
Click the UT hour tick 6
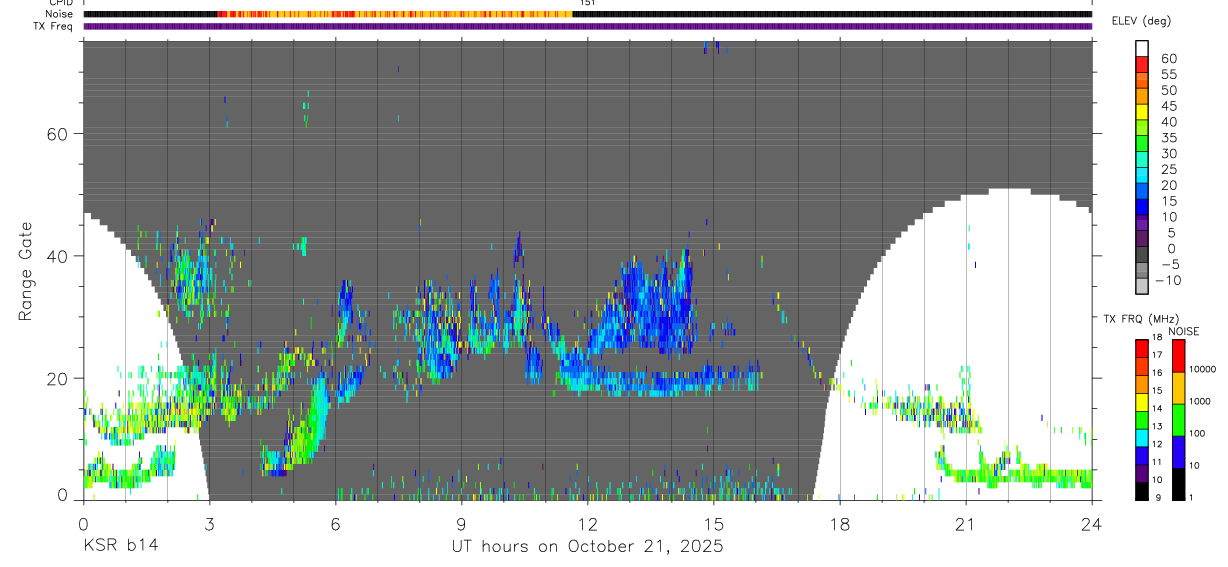pos(335,523)
